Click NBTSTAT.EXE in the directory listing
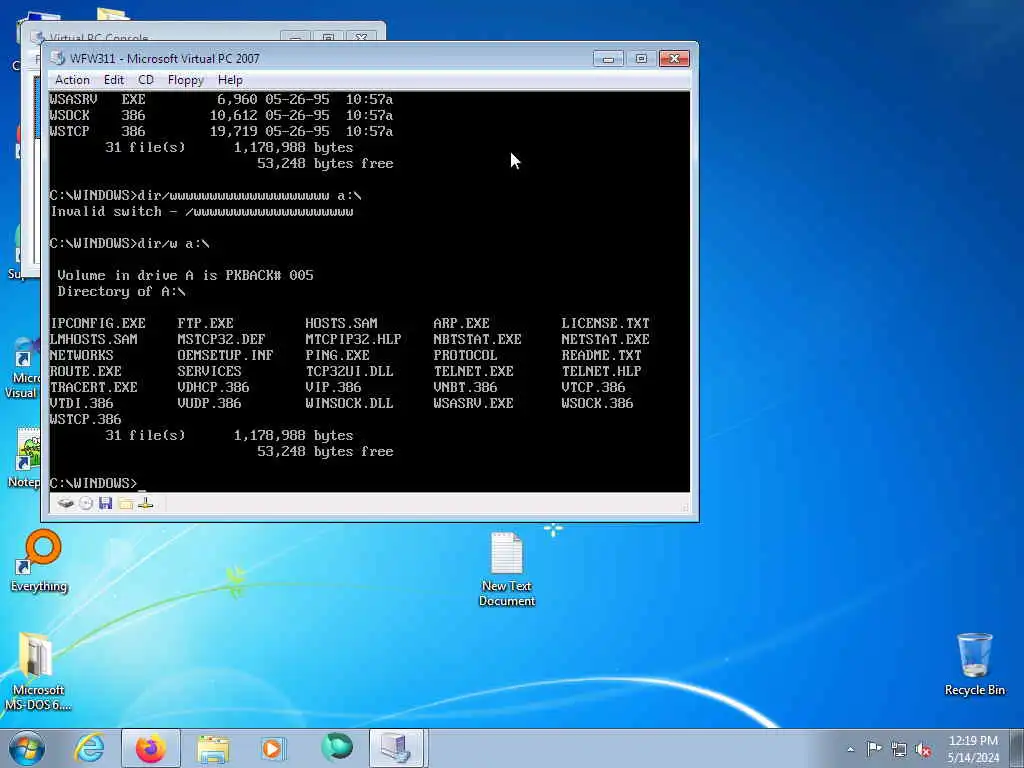This screenshot has width=1024, height=768. (477, 340)
